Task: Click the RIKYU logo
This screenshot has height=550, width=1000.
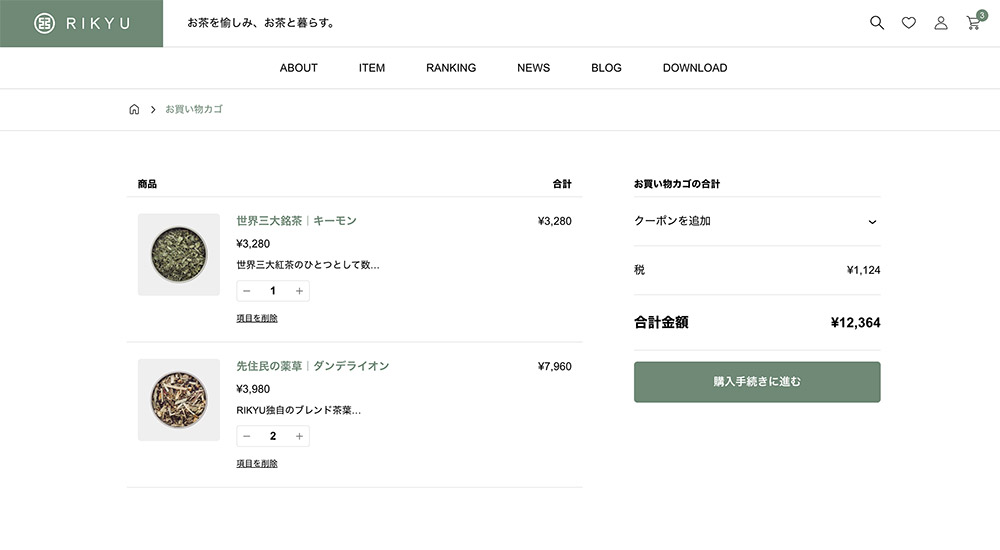Action: pos(81,23)
